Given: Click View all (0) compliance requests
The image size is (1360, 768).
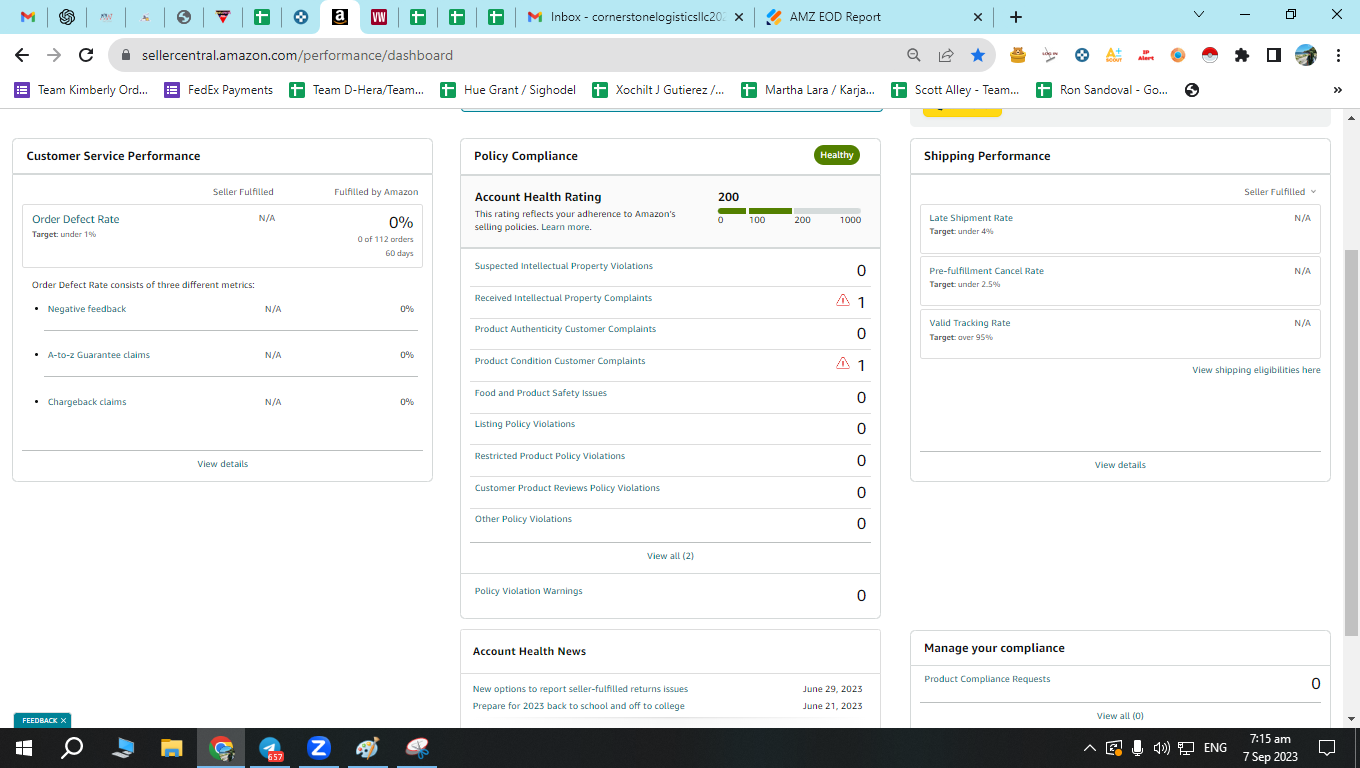Looking at the screenshot, I should click(x=1120, y=716).
